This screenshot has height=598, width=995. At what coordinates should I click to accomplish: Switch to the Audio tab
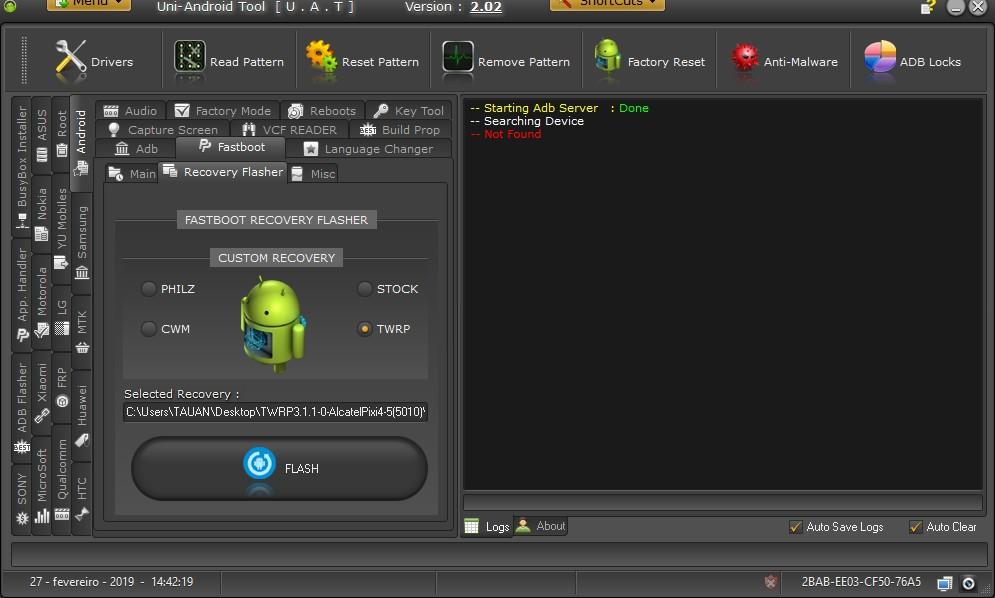pos(131,110)
